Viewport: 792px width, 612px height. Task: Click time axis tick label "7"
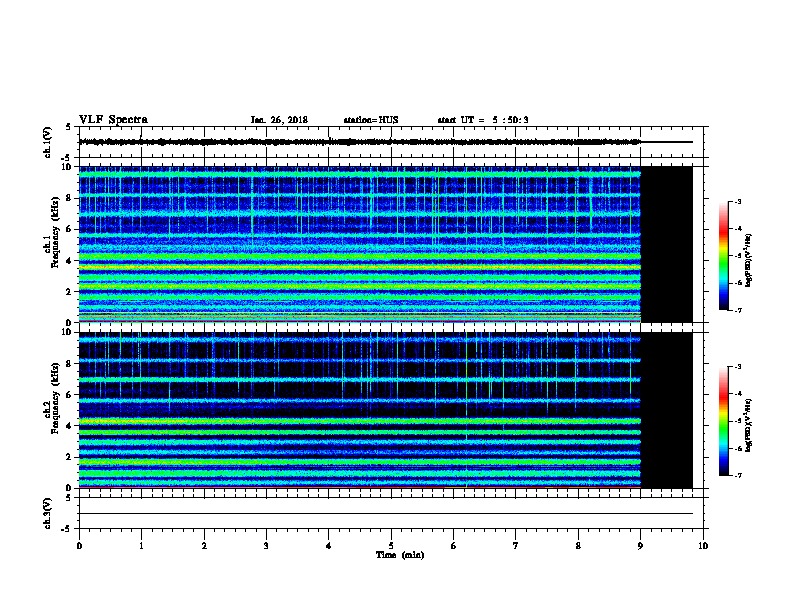516,546
